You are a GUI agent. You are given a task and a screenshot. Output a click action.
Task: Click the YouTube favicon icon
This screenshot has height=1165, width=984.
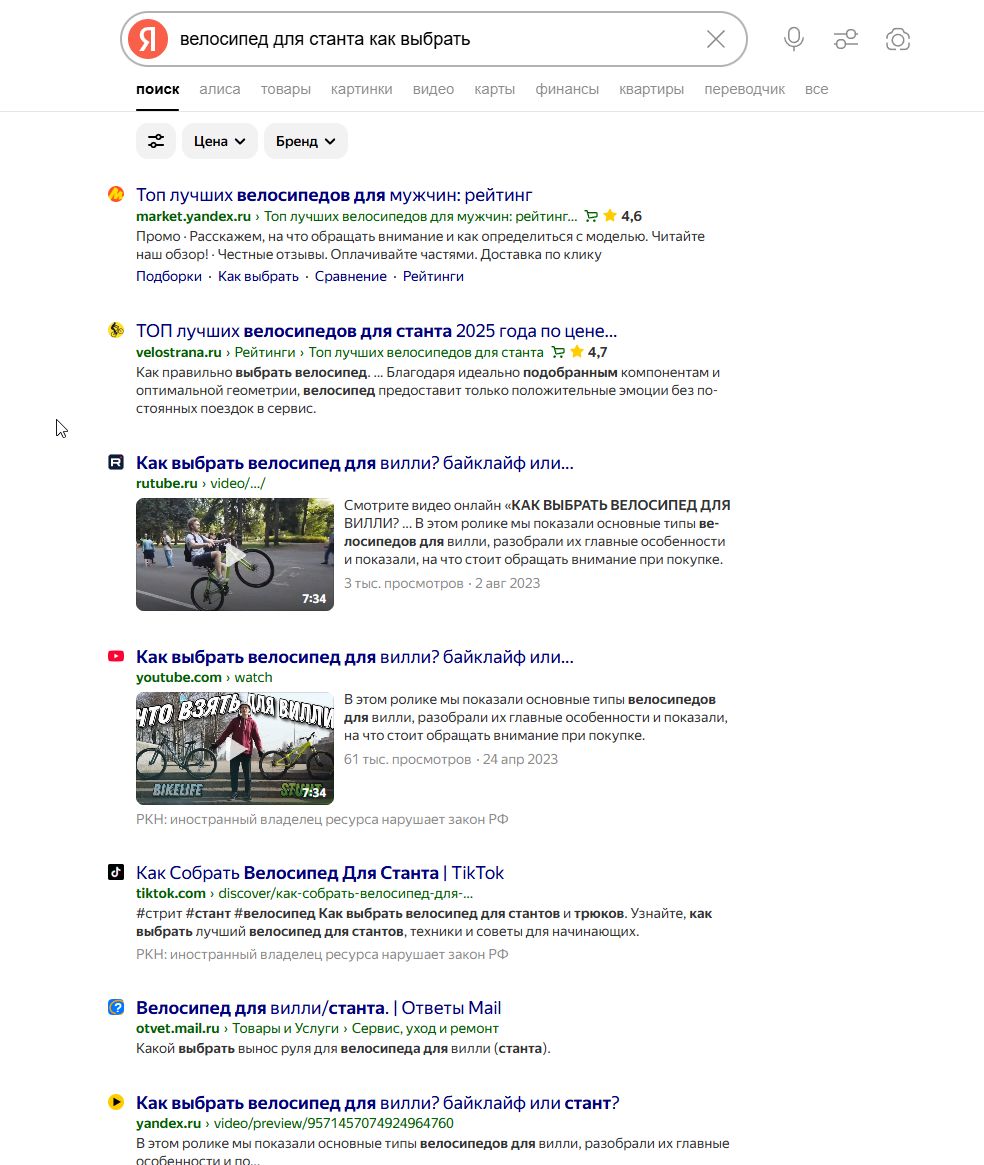click(116, 656)
